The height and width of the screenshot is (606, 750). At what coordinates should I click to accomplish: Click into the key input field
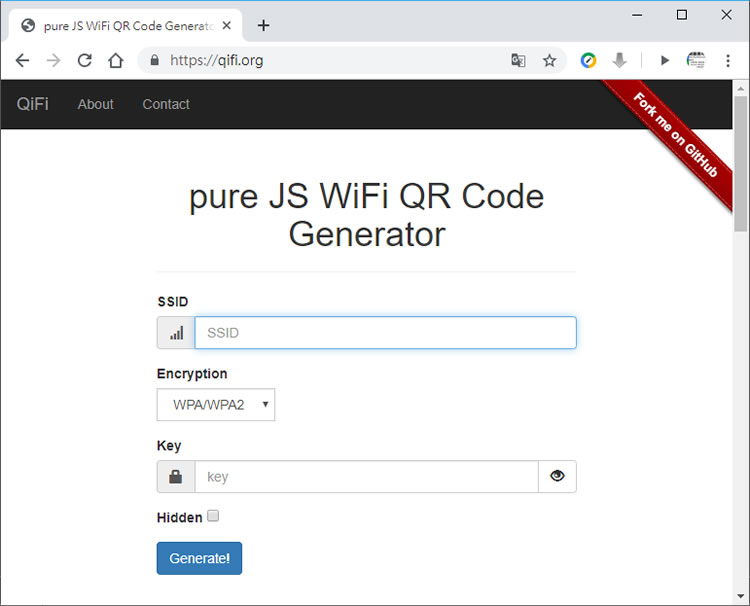pyautogui.click(x=366, y=477)
